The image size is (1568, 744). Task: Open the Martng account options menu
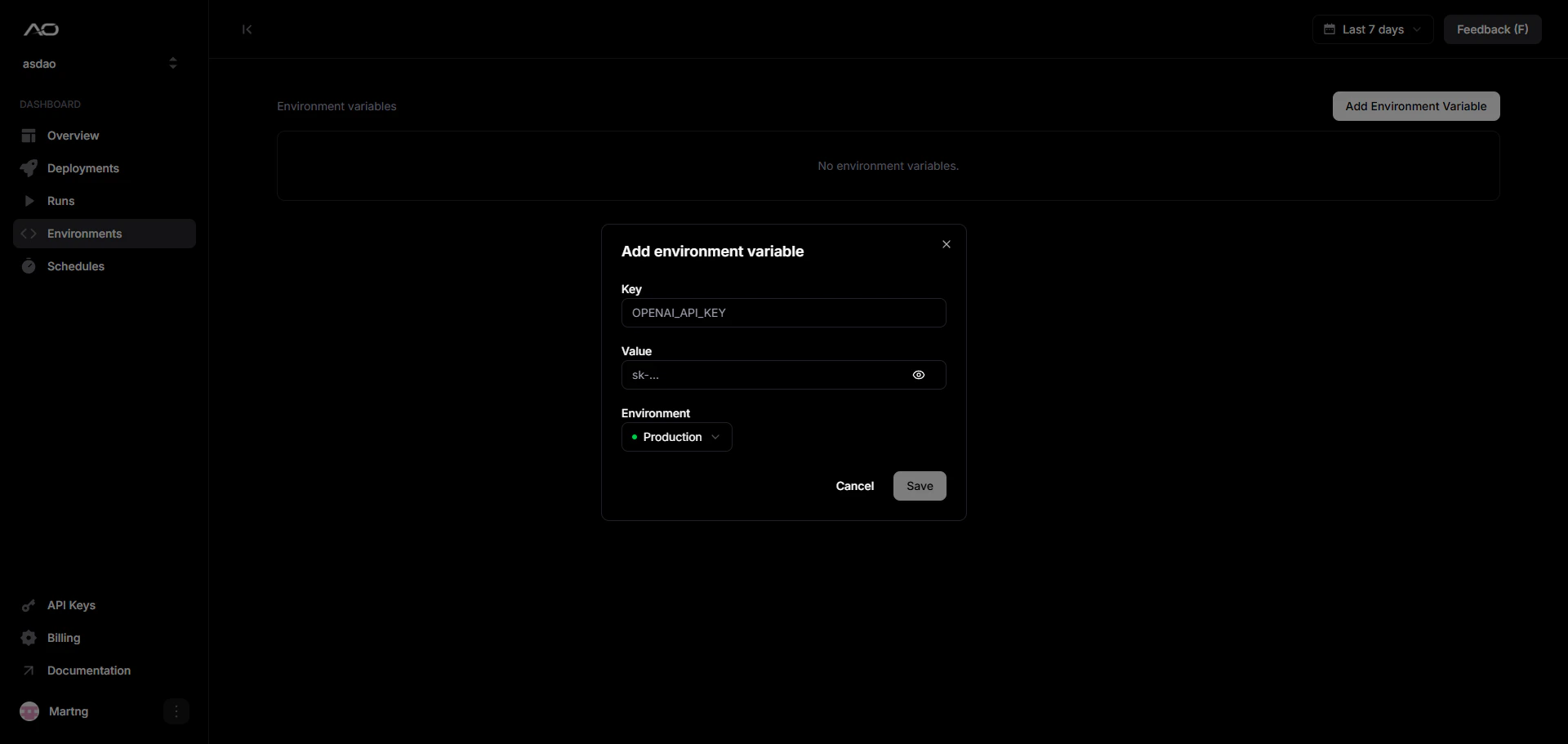pyautogui.click(x=176, y=711)
